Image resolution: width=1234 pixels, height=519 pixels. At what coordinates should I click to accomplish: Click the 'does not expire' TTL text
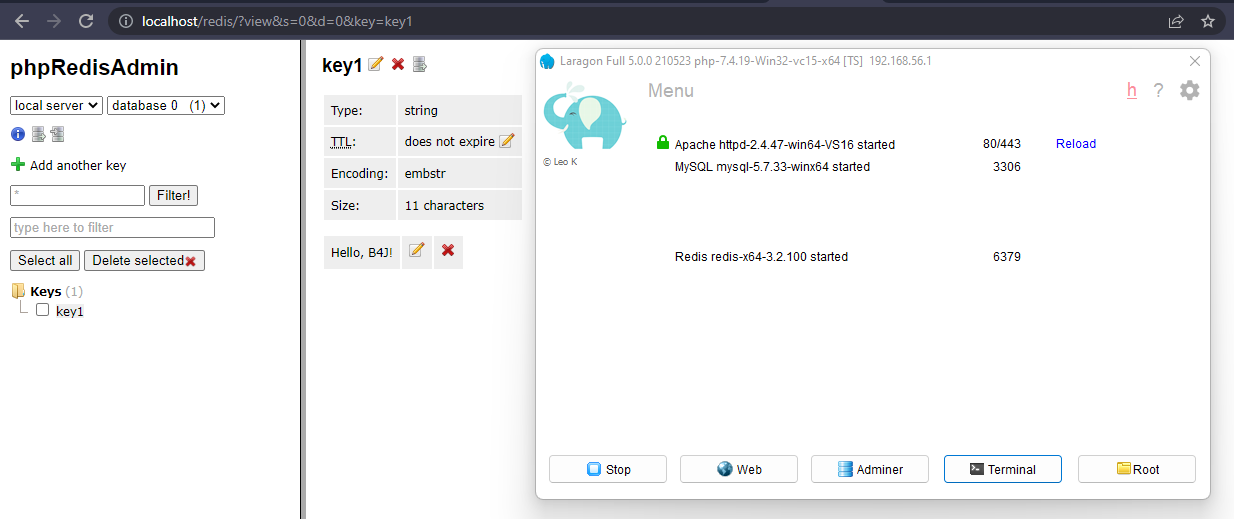450,142
